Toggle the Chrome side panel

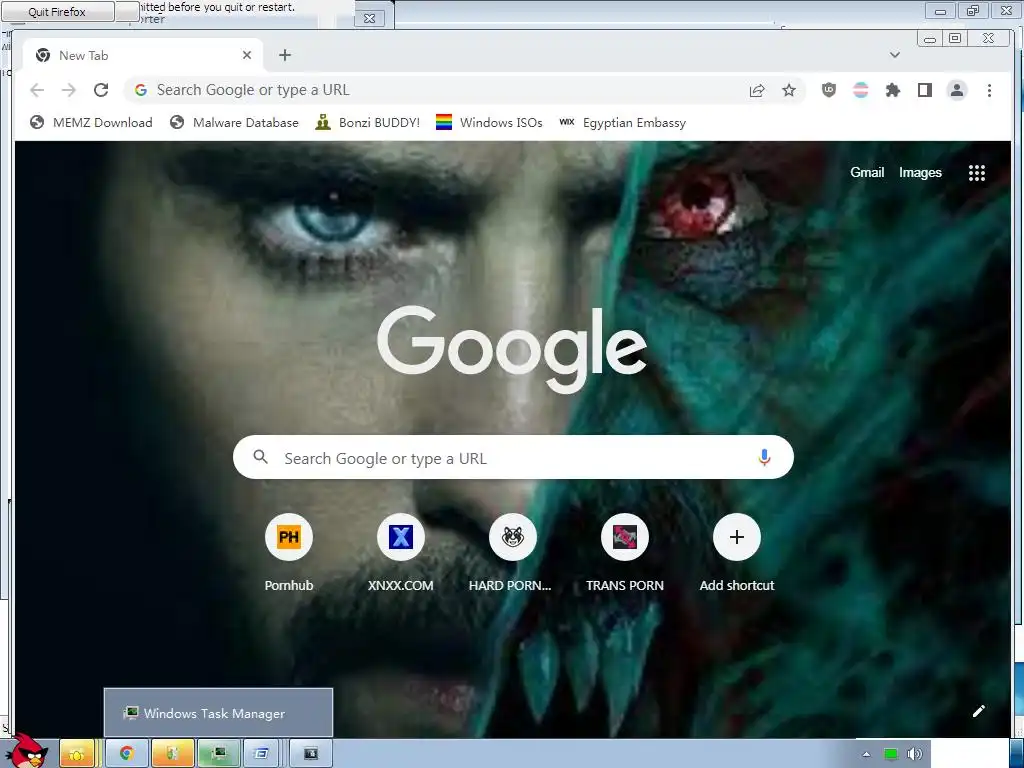925,90
